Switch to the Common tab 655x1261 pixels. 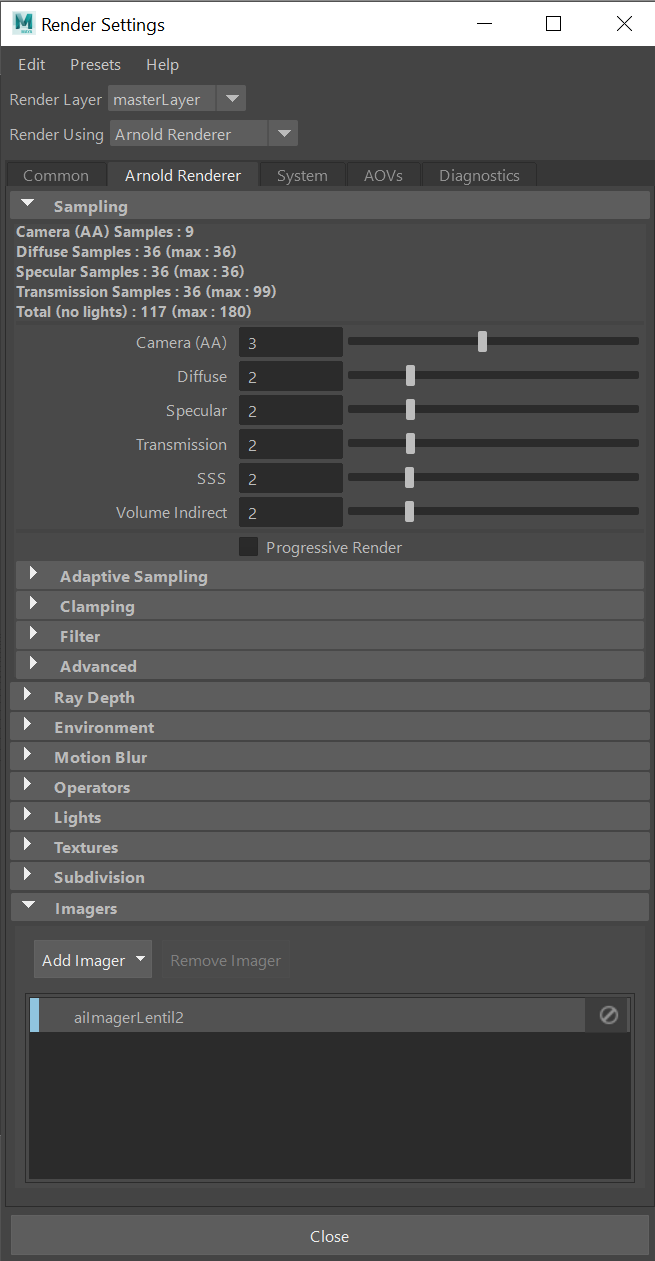(56, 175)
